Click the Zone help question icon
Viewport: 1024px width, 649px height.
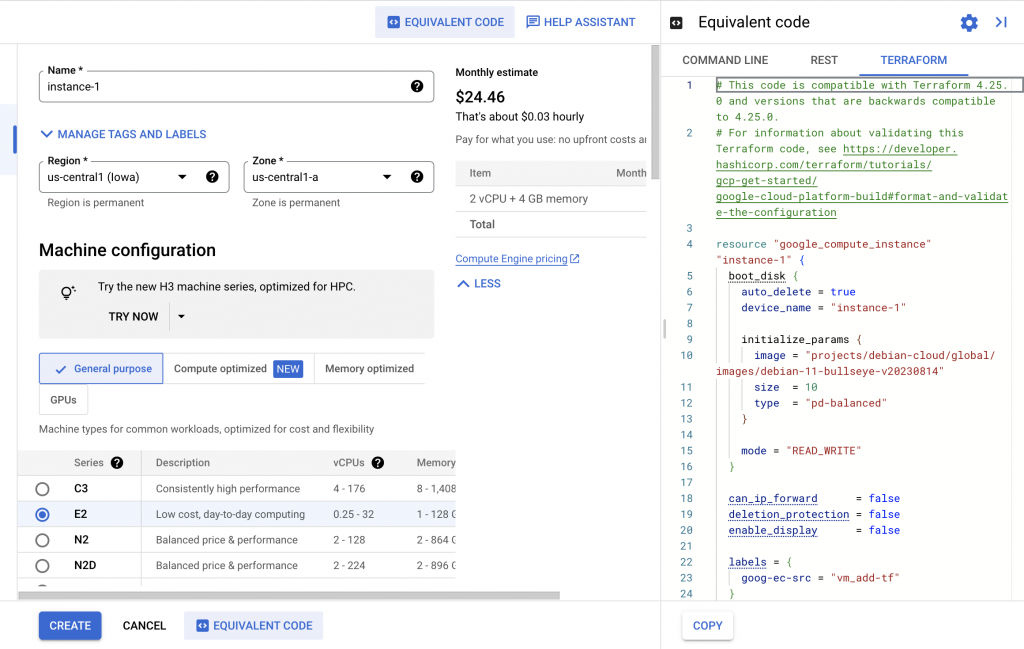(417, 177)
